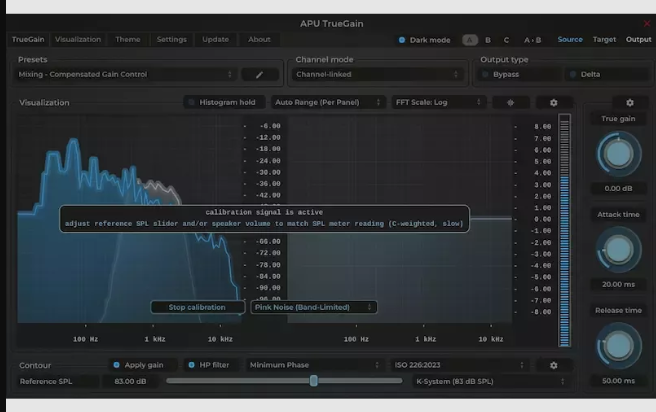Open the Settings tab

tap(172, 39)
